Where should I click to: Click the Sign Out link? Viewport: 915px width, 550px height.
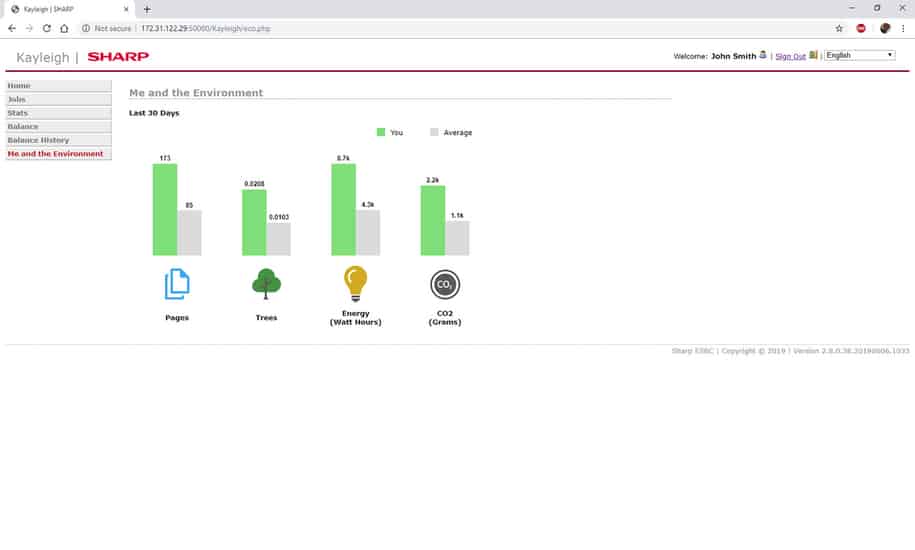coord(790,57)
